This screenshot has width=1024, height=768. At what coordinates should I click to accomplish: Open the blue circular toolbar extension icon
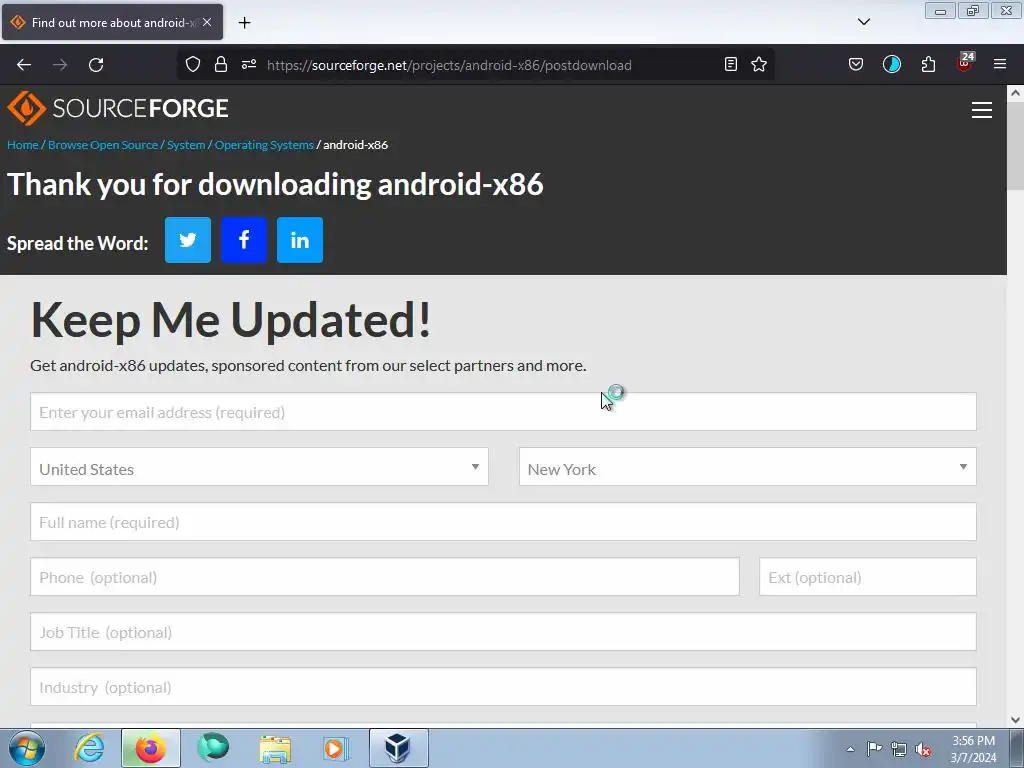pyautogui.click(x=891, y=64)
